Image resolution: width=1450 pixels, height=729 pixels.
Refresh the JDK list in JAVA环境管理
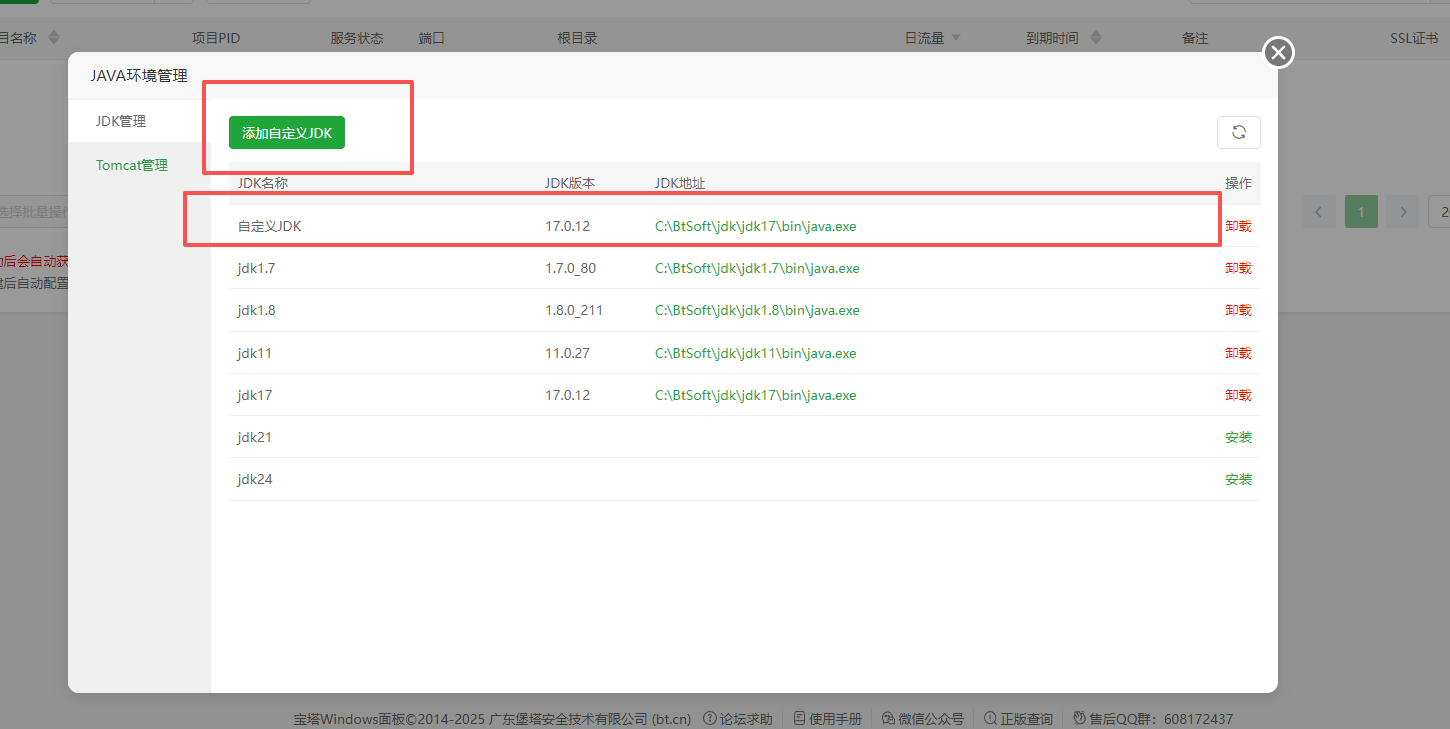pyautogui.click(x=1239, y=132)
